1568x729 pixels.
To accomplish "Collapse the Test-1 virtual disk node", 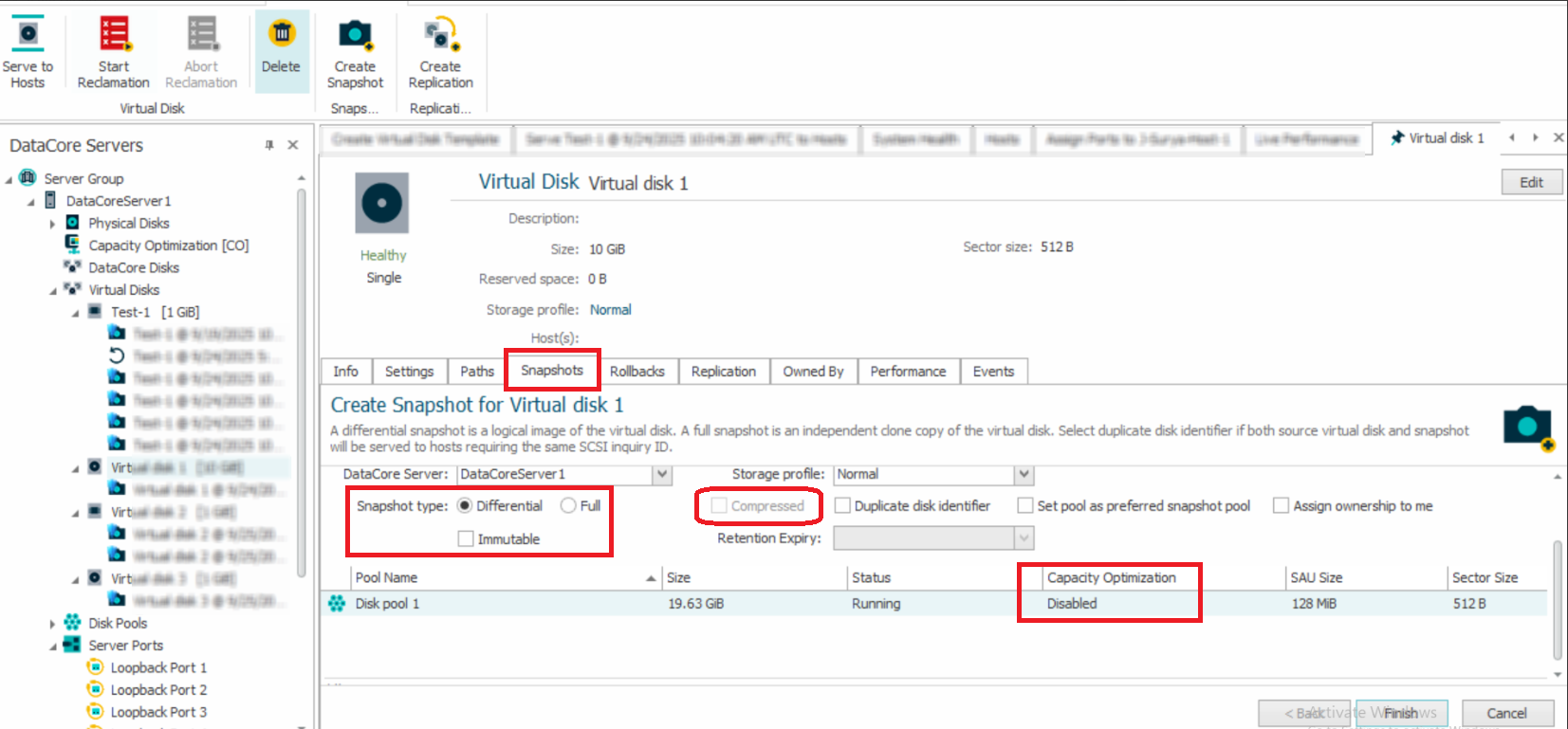I will click(76, 313).
